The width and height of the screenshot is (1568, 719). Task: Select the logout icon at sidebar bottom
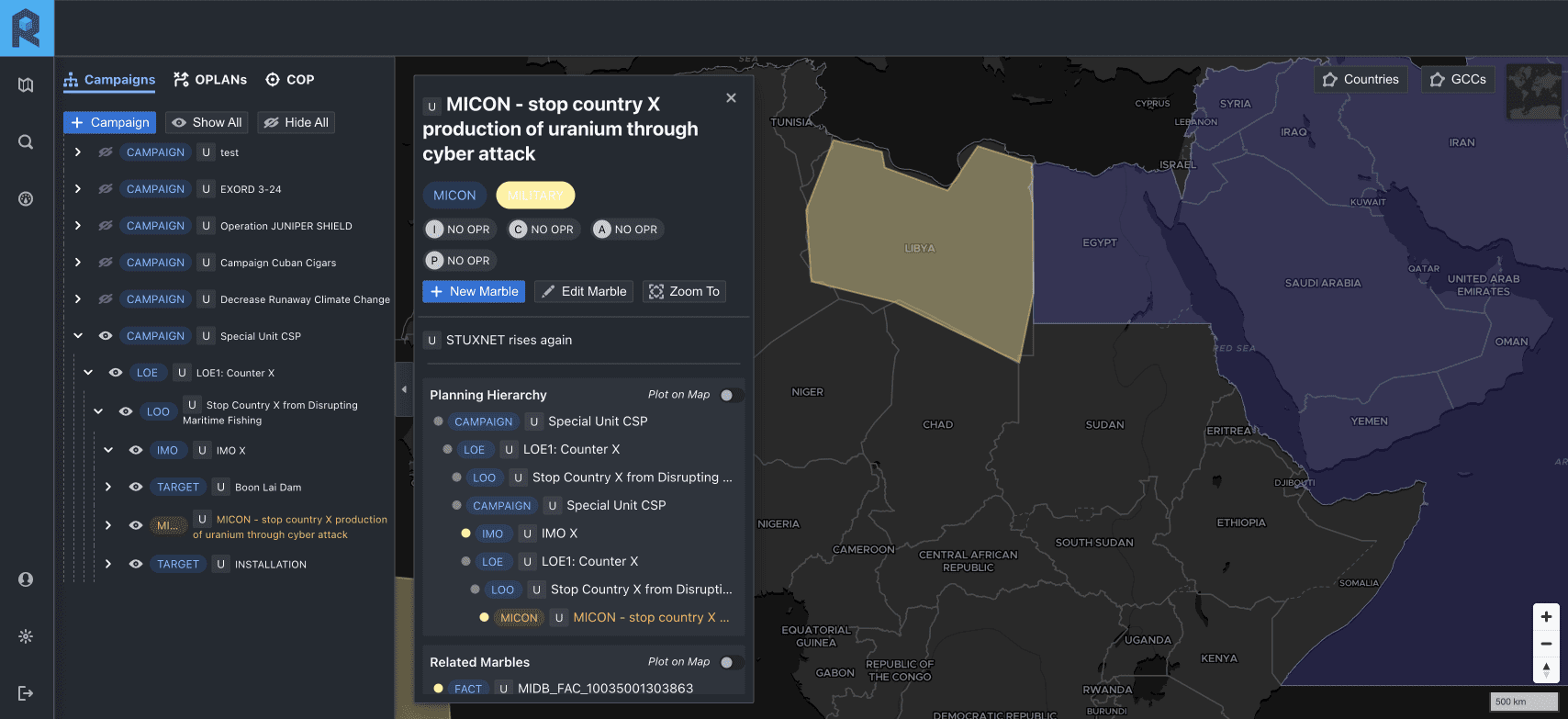(x=26, y=693)
